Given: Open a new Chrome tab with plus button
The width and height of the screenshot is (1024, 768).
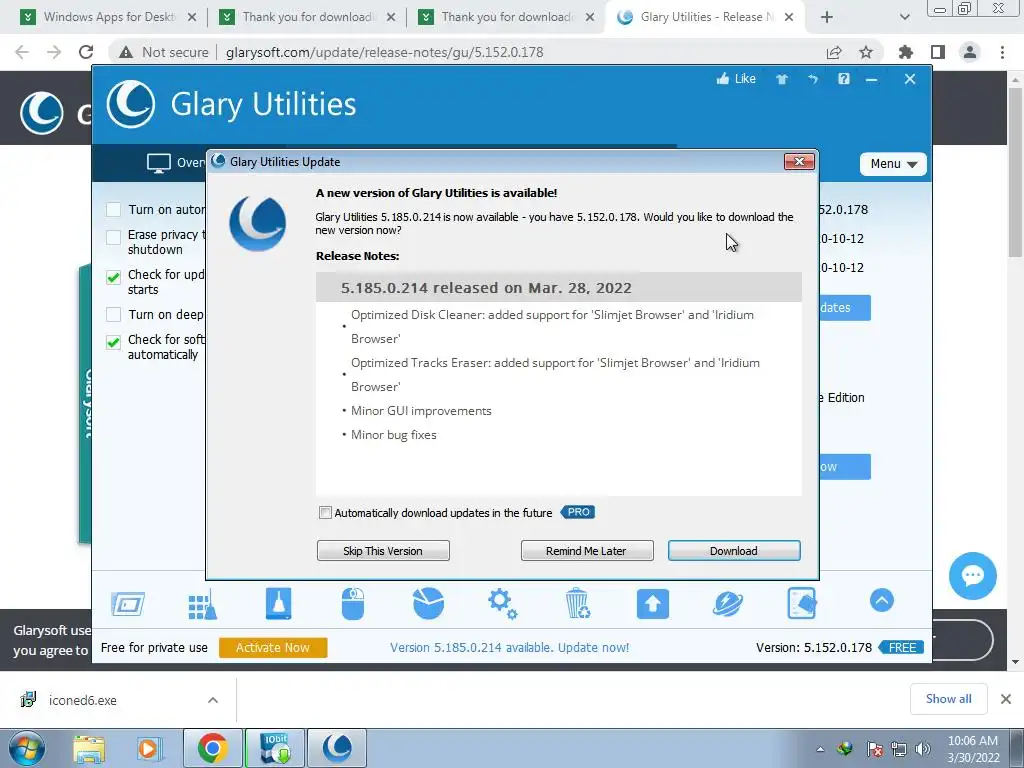Looking at the screenshot, I should 827,17.
